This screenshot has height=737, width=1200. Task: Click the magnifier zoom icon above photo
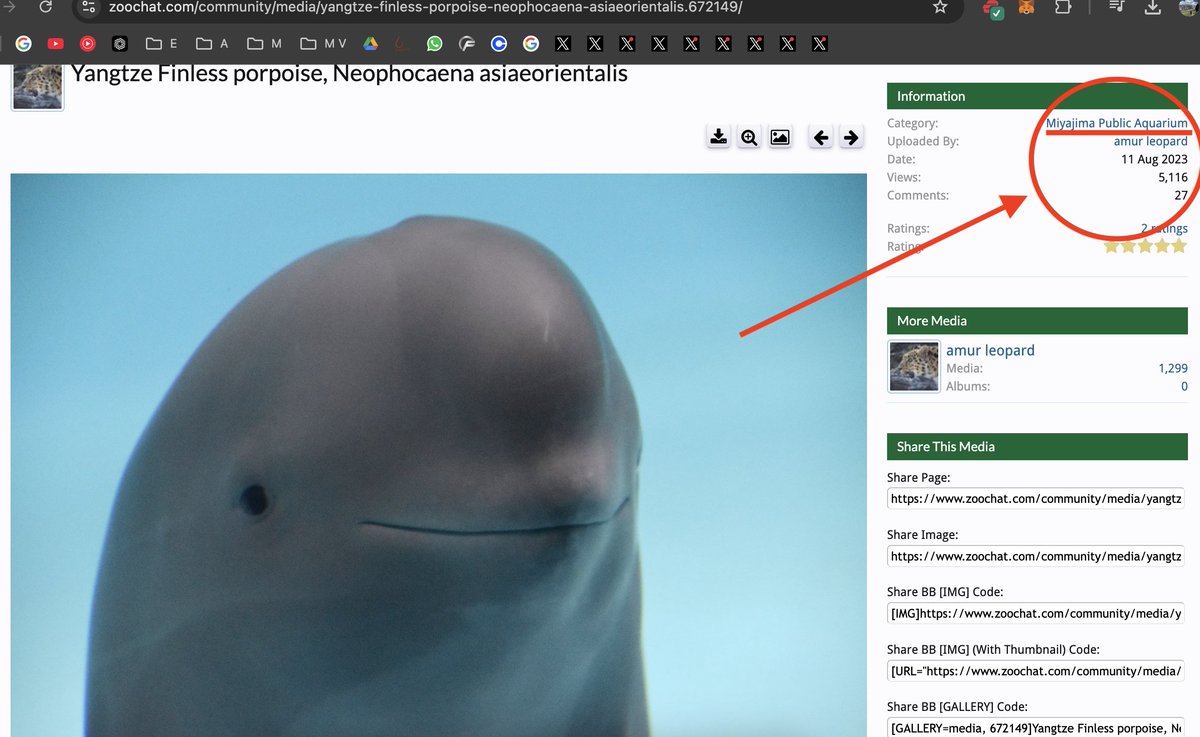click(749, 137)
